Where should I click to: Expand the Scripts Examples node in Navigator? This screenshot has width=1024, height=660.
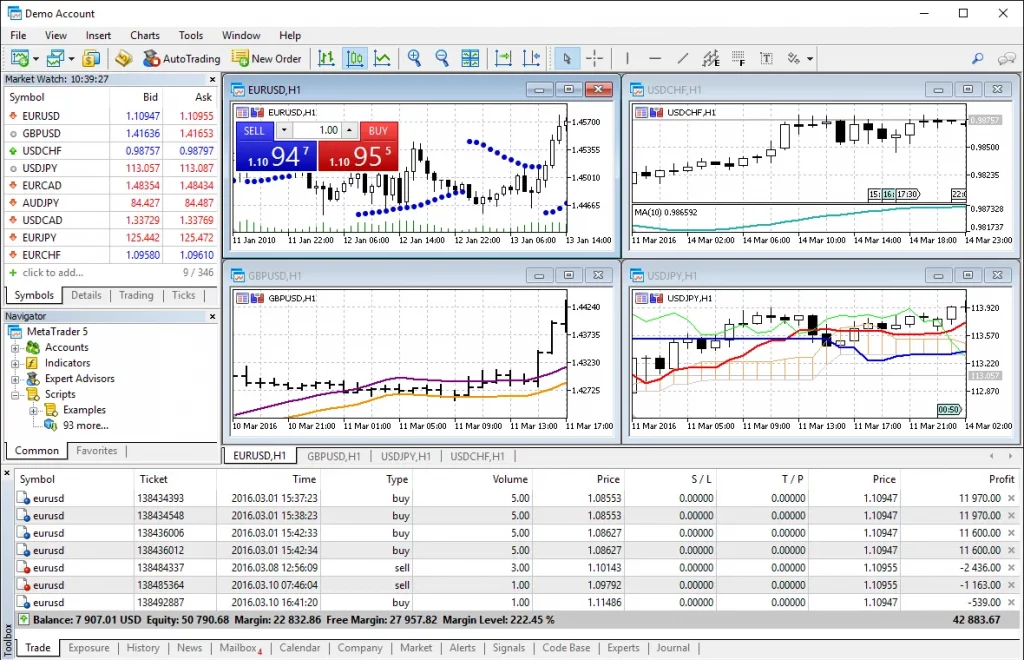[x=34, y=409]
